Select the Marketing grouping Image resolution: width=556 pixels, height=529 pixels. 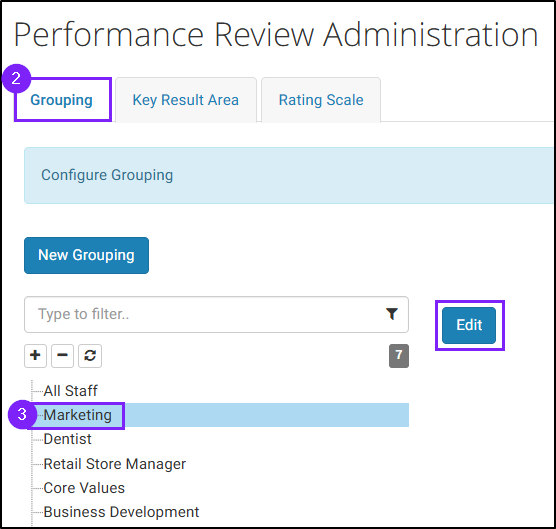pyautogui.click(x=78, y=415)
